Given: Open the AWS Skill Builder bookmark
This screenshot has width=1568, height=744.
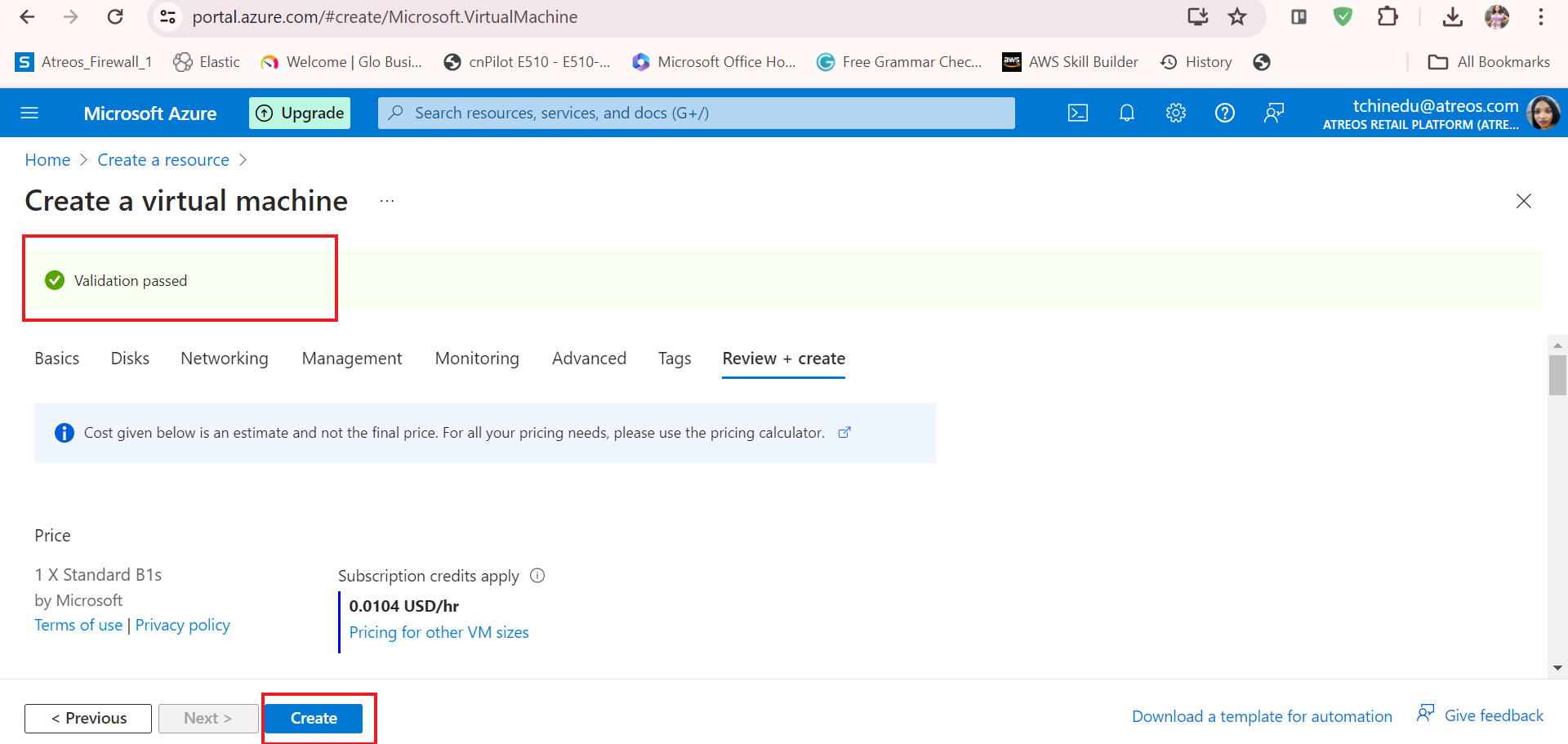Looking at the screenshot, I should coord(1071,62).
